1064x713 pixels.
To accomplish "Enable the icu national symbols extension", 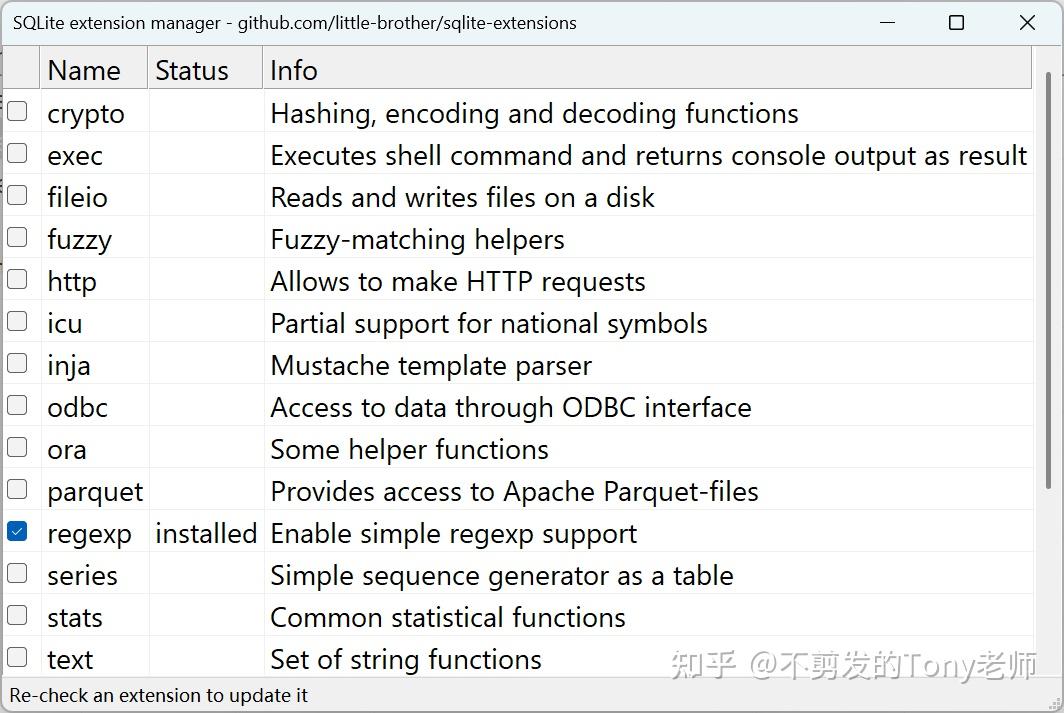I will tap(17, 321).
